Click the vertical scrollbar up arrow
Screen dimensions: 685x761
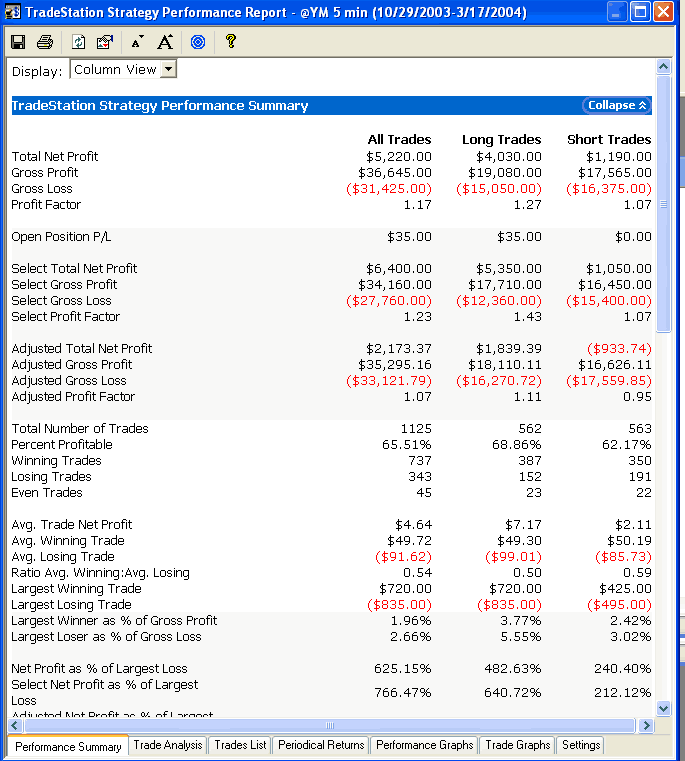pyautogui.click(x=664, y=66)
